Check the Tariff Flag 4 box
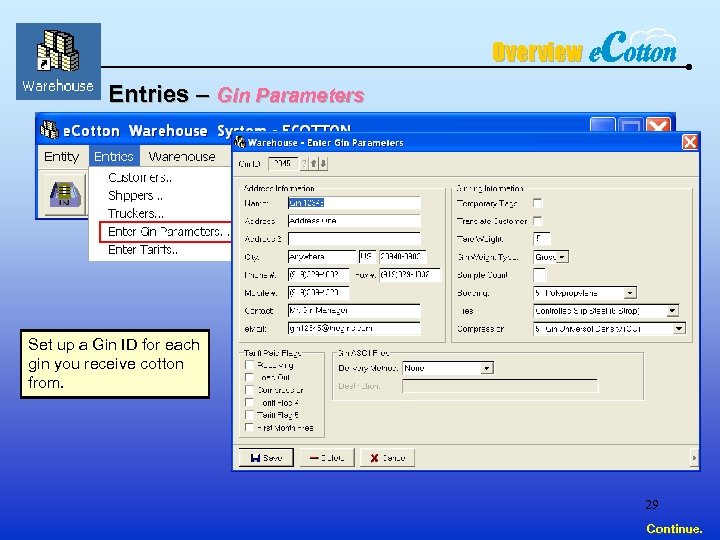Image resolution: width=720 pixels, height=540 pixels. click(249, 402)
